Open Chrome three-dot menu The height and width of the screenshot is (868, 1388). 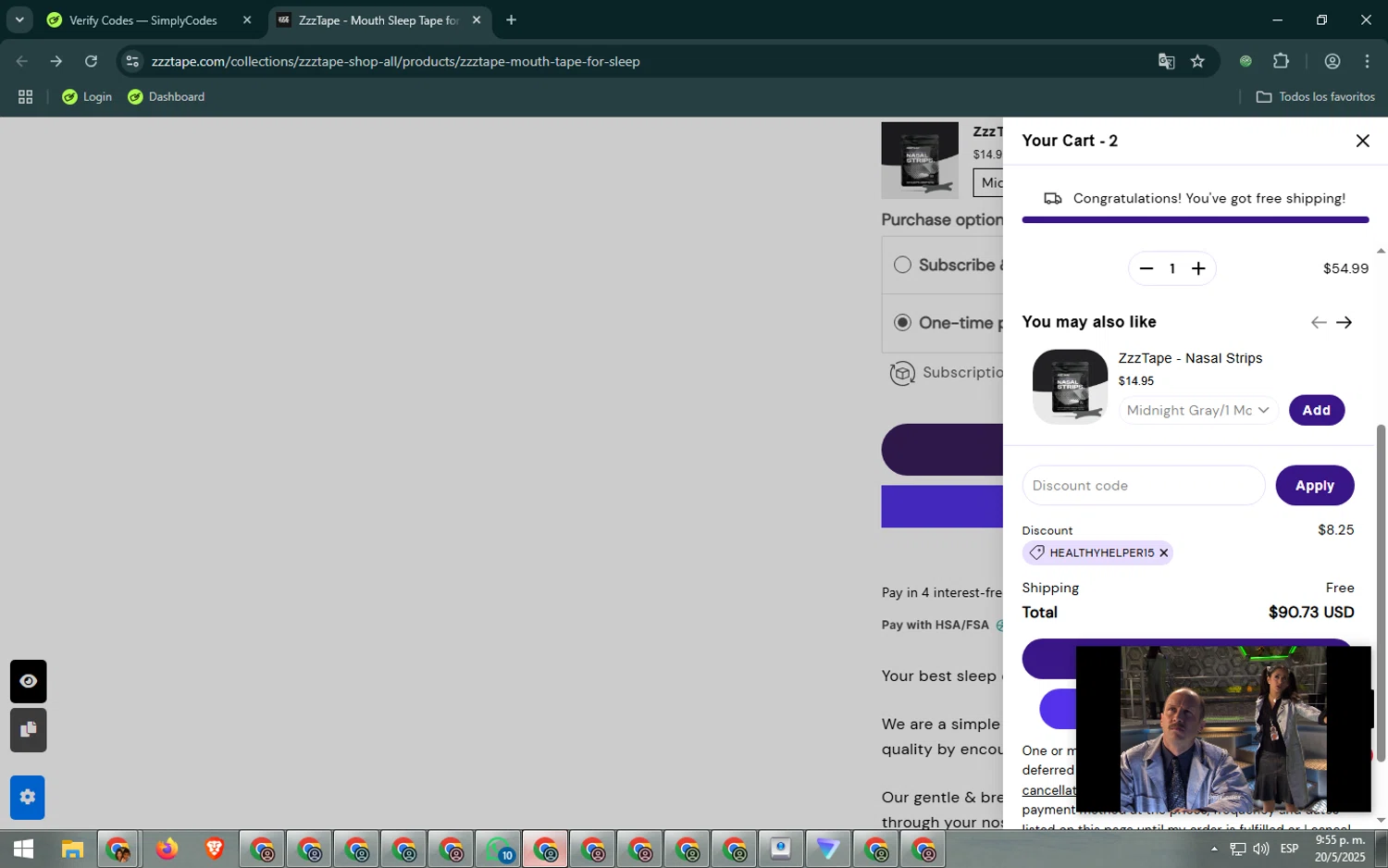[x=1367, y=61]
